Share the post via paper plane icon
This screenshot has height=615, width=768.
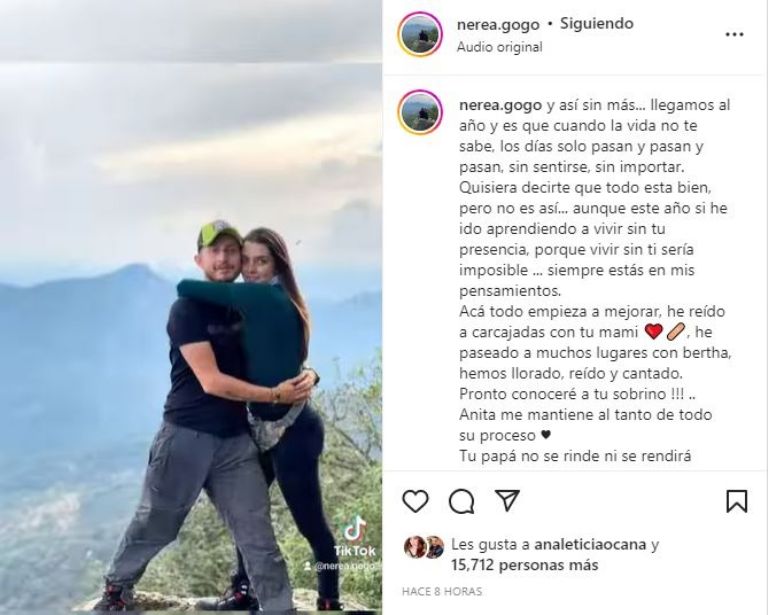(x=507, y=500)
